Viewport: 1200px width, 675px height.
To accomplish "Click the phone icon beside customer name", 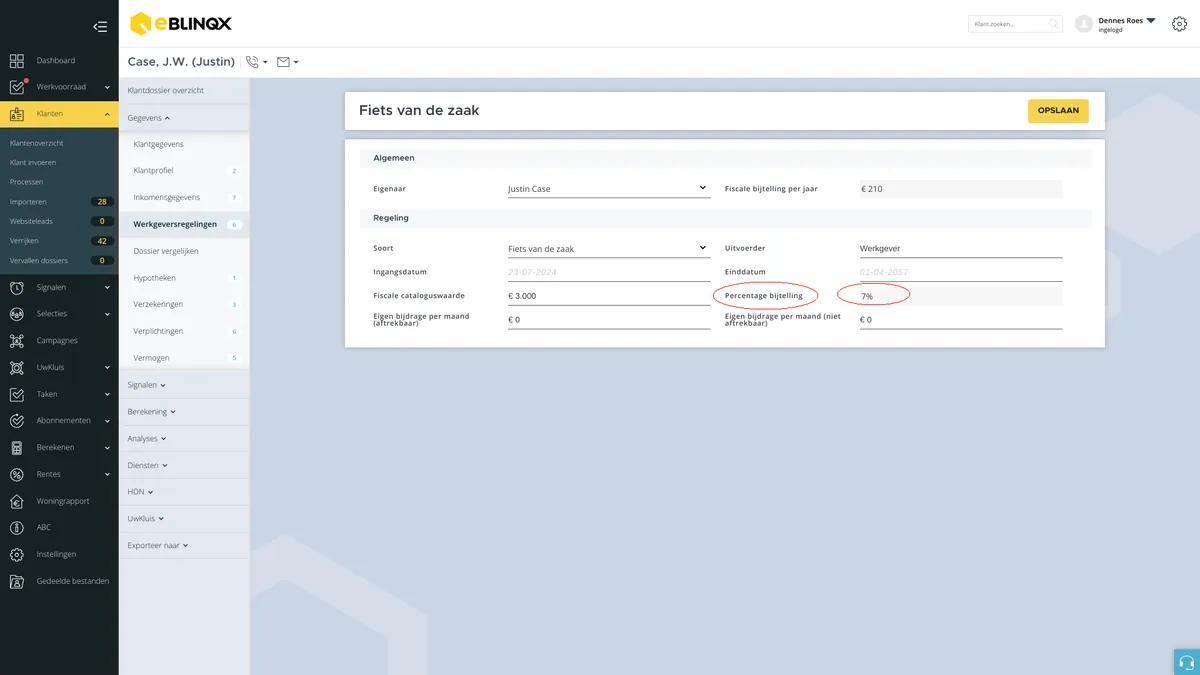I will 252,62.
